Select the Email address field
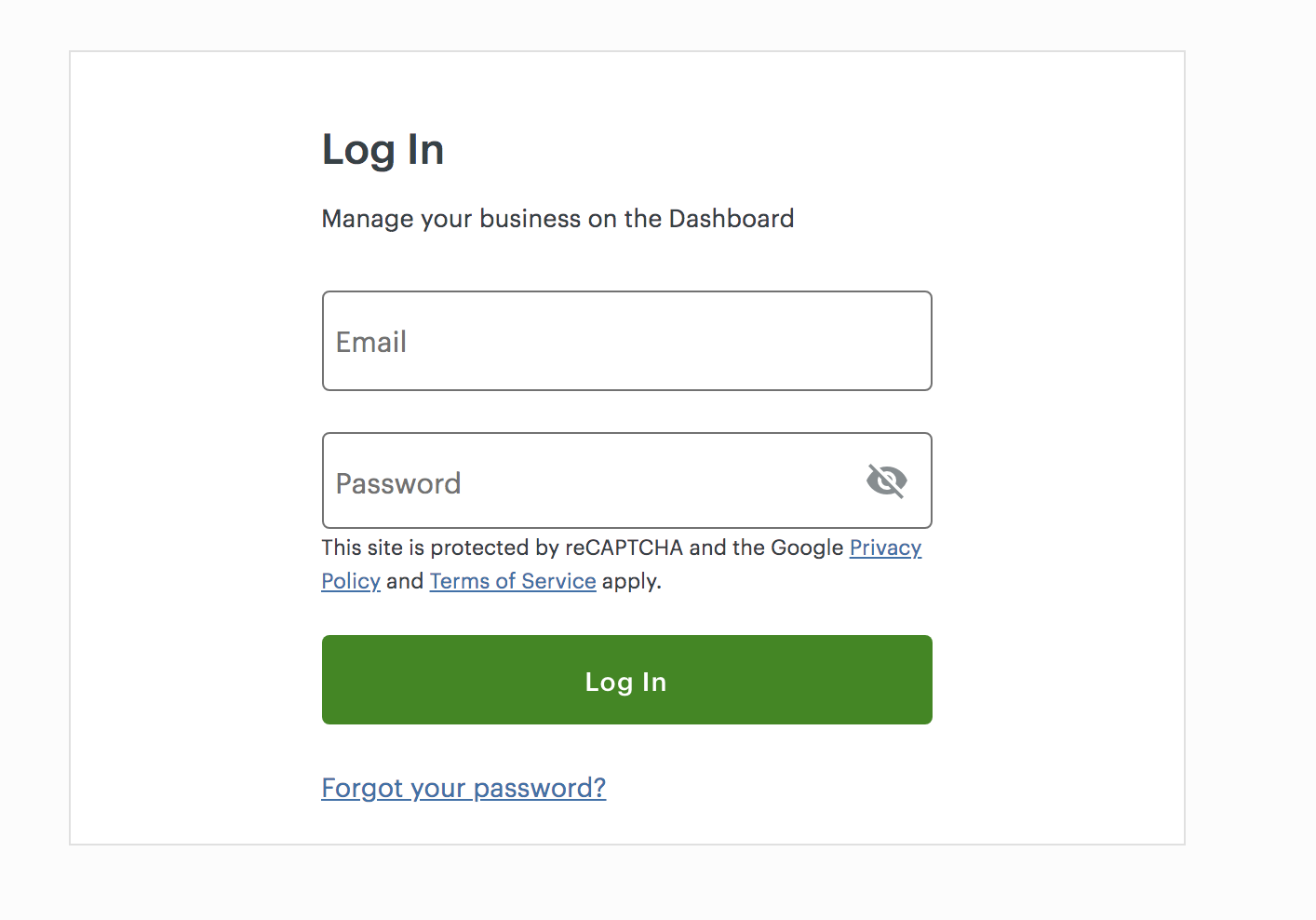This screenshot has height=920, width=1316. pyautogui.click(x=626, y=341)
